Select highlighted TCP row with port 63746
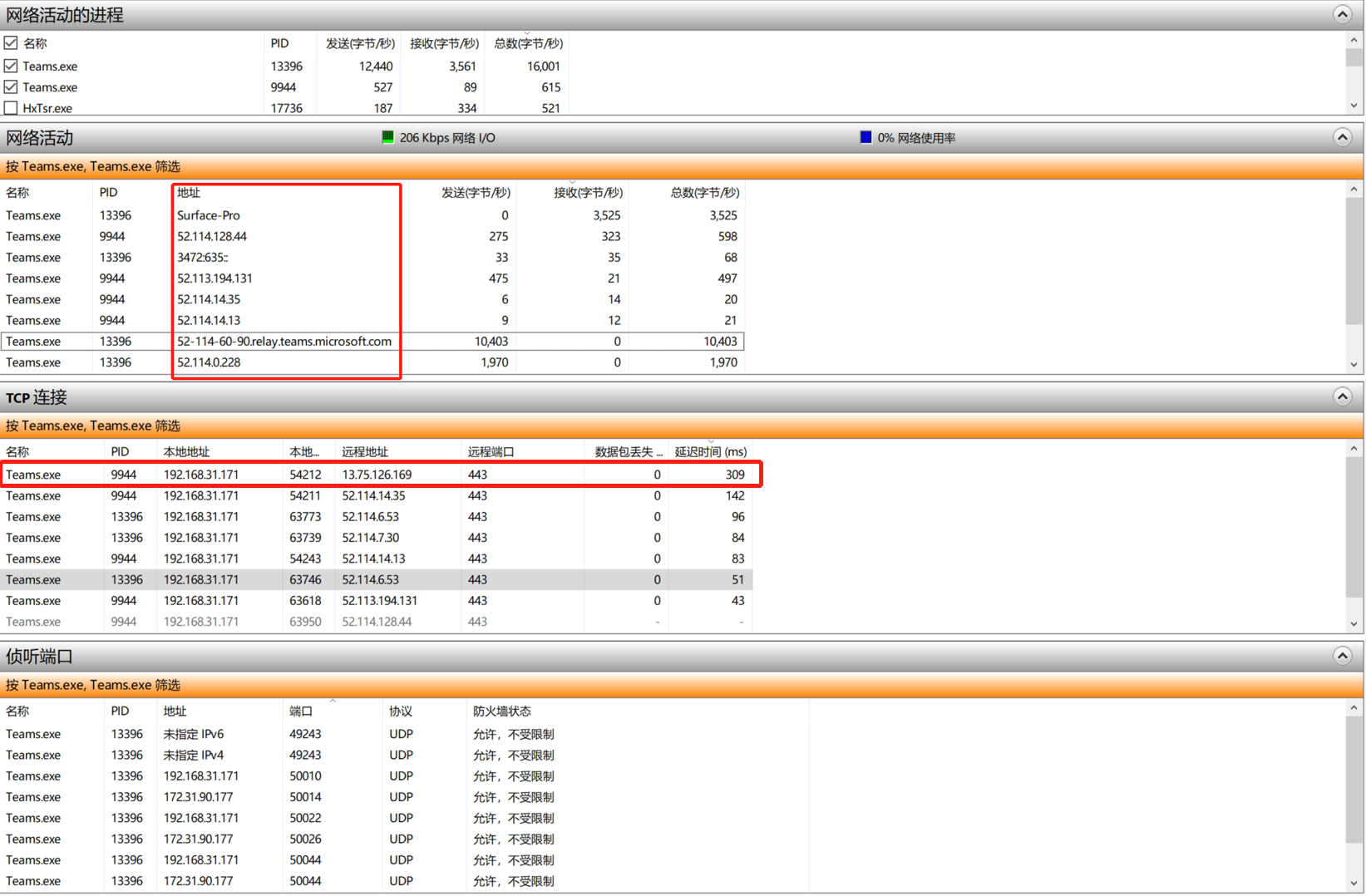This screenshot has width=1366, height=896. click(377, 579)
